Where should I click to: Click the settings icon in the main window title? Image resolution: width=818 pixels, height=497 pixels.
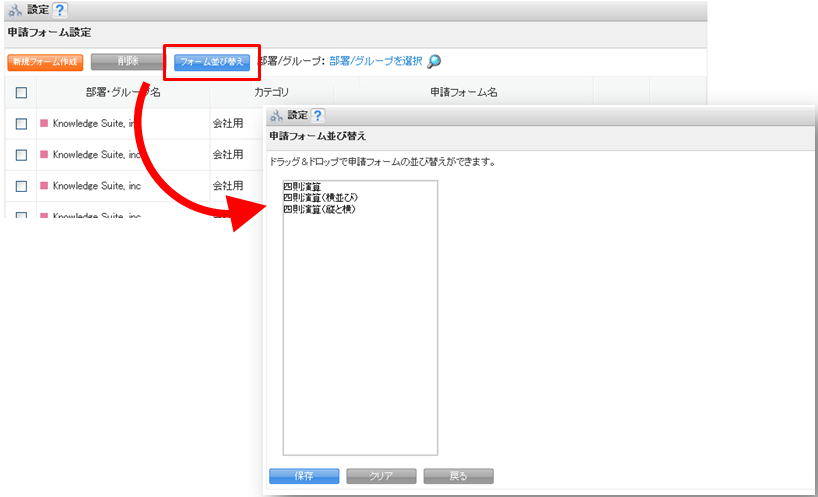coord(14,10)
